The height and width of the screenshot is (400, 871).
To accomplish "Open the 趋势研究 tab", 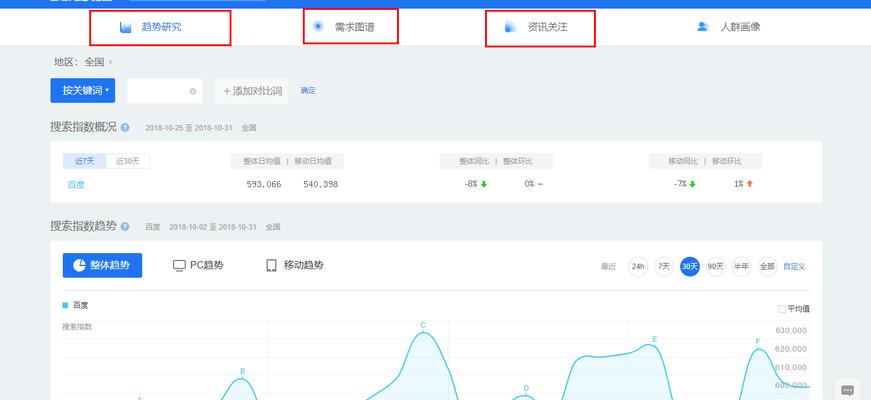I will [x=160, y=27].
